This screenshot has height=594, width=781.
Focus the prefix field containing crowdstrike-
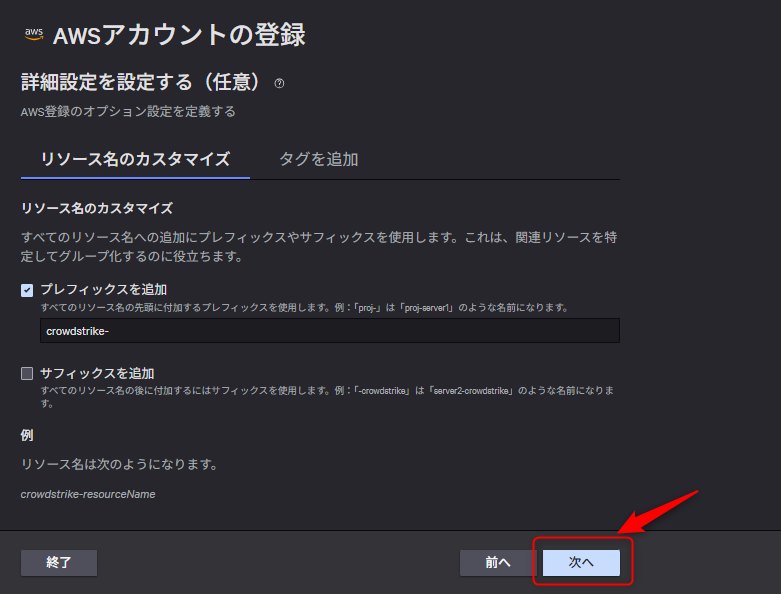click(330, 331)
